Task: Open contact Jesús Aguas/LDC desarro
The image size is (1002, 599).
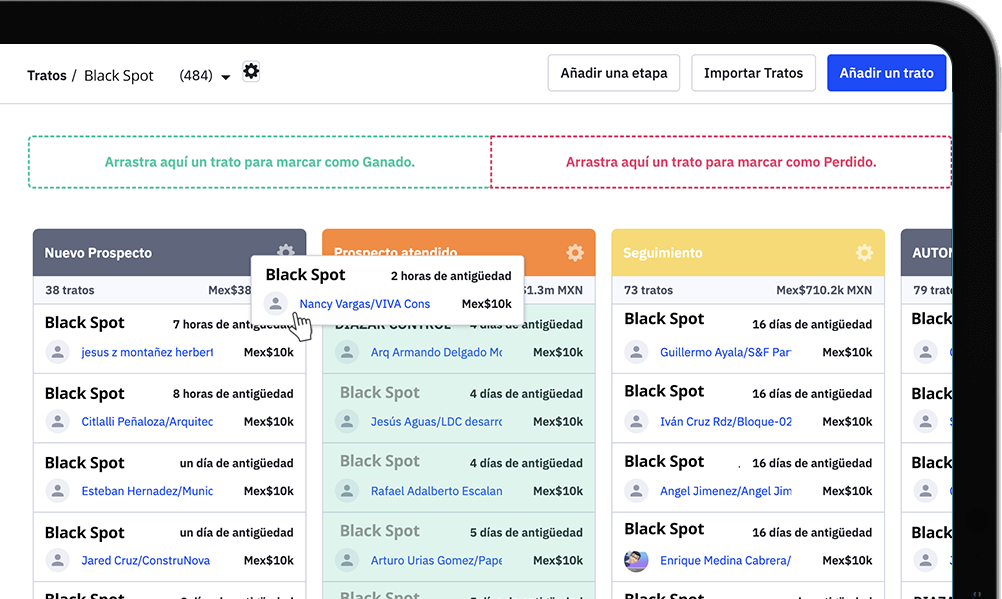Action: click(x=436, y=421)
